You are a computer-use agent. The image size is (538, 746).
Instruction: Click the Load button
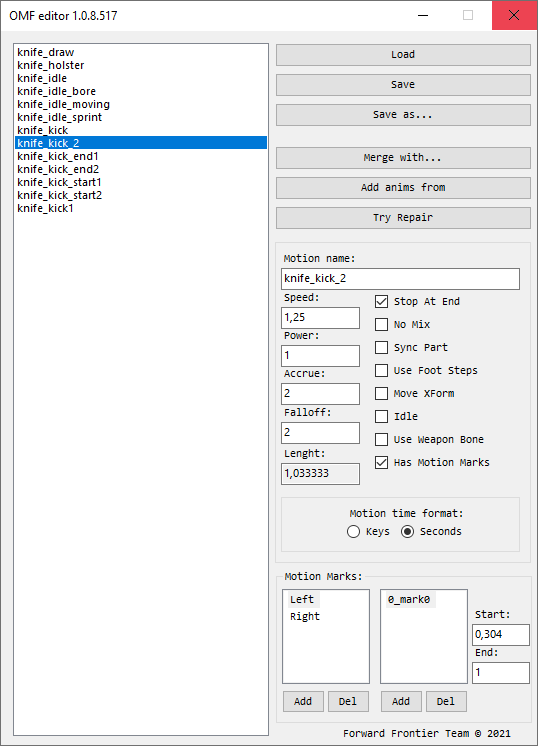coord(403,55)
